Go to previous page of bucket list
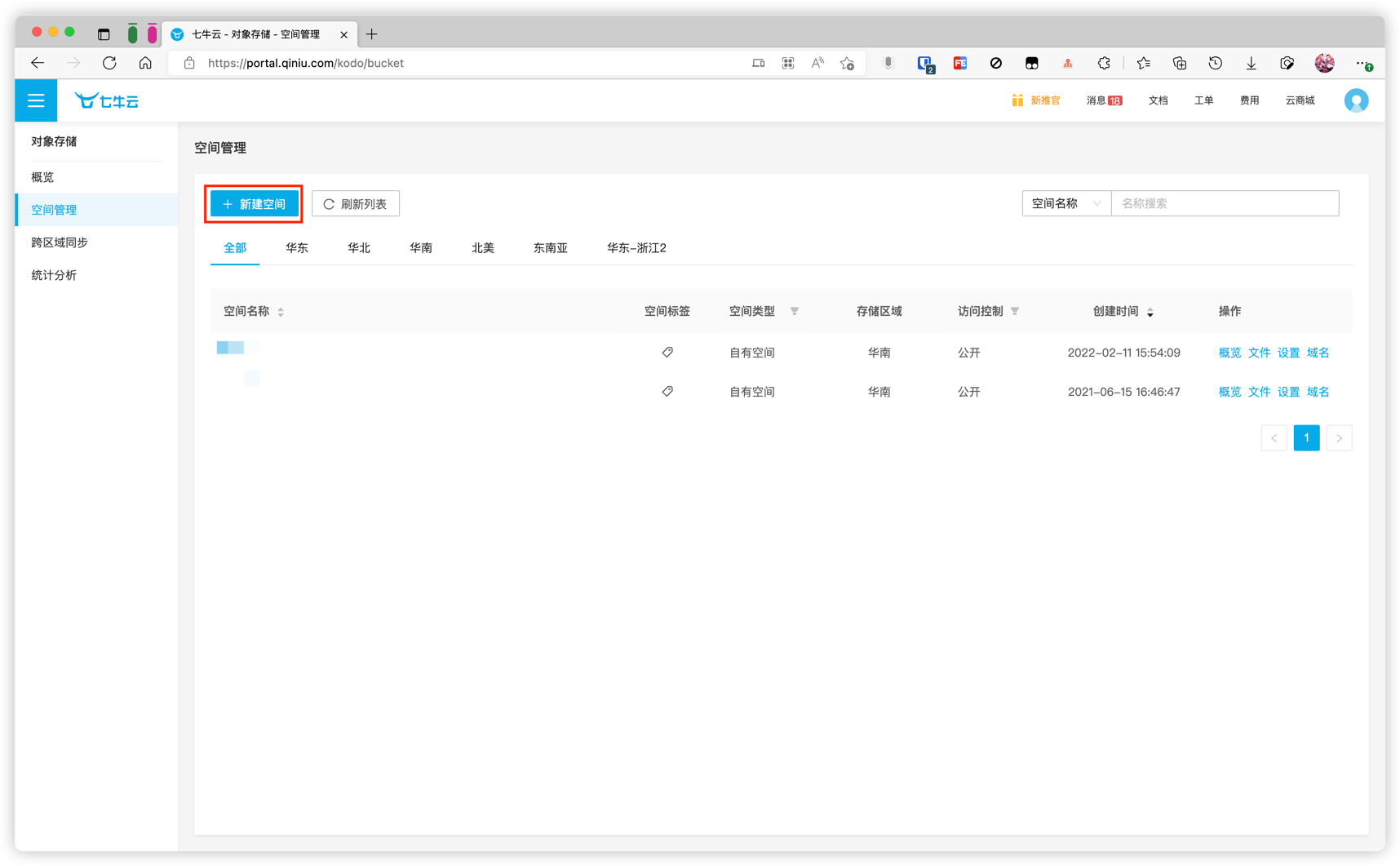Image resolution: width=1400 pixels, height=866 pixels. pyautogui.click(x=1274, y=437)
